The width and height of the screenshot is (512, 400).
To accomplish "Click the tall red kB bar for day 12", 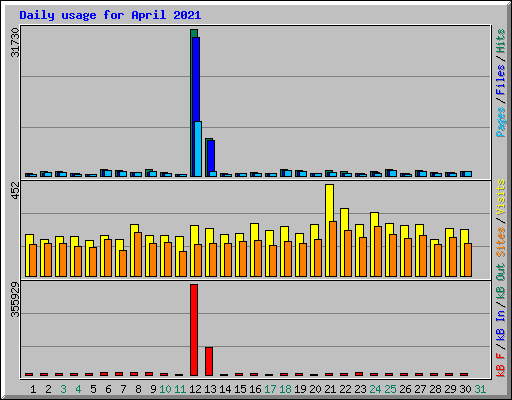I will pos(194,330).
